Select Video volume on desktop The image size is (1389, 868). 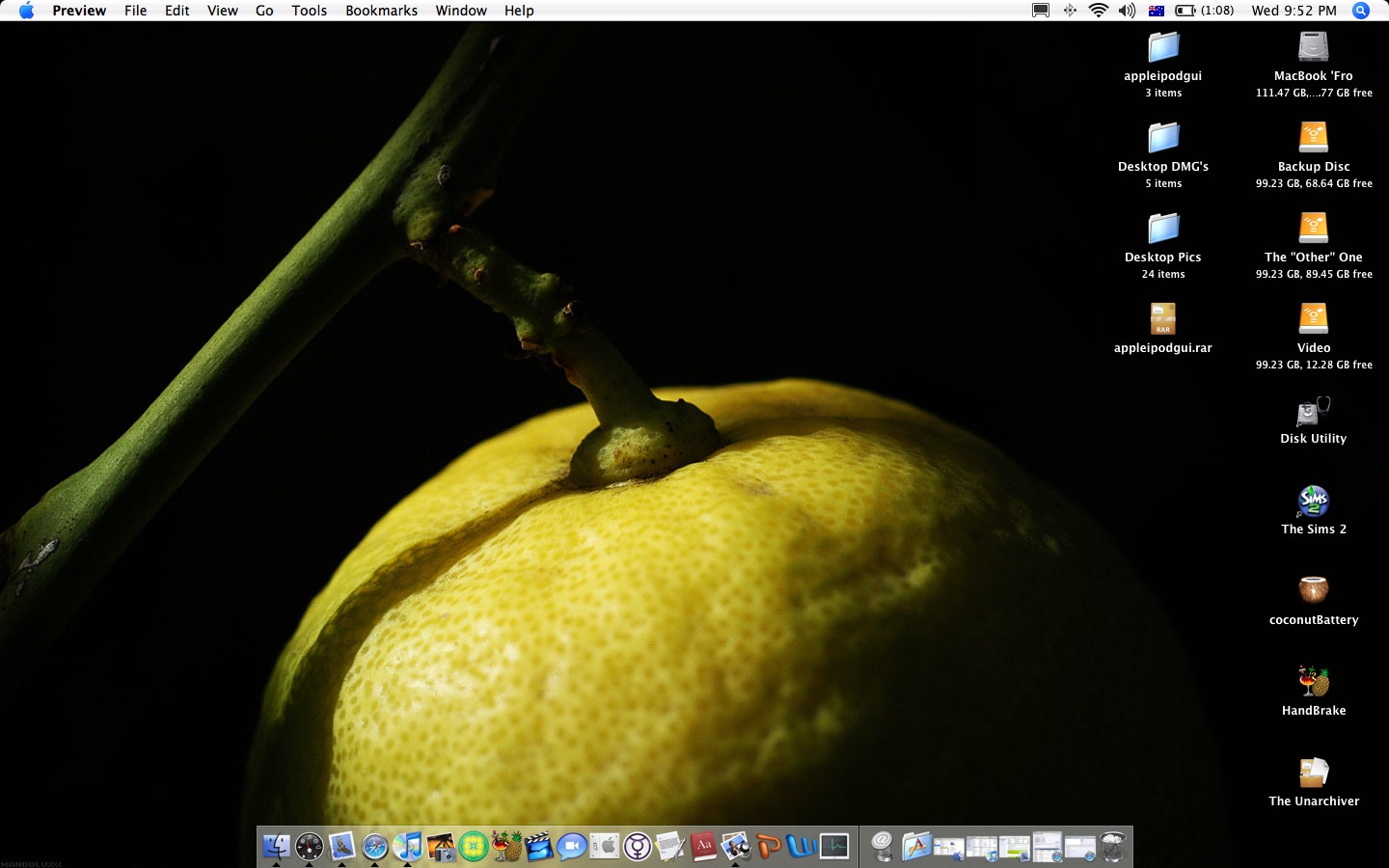click(1314, 336)
